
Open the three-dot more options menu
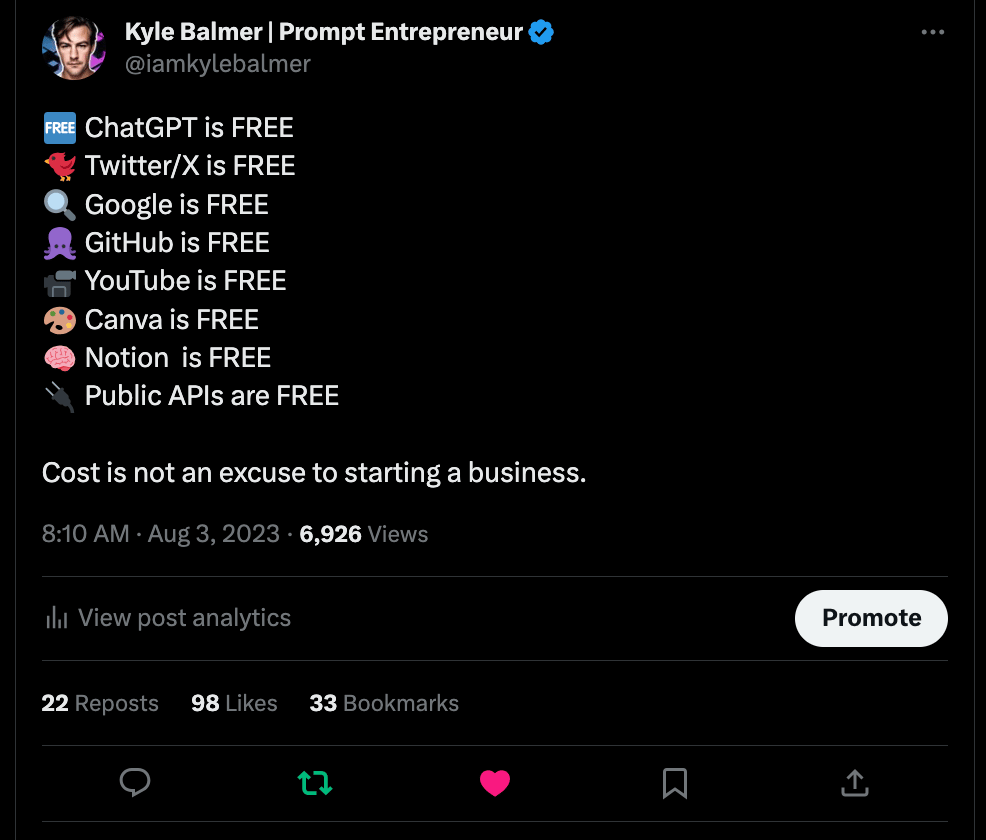932,33
